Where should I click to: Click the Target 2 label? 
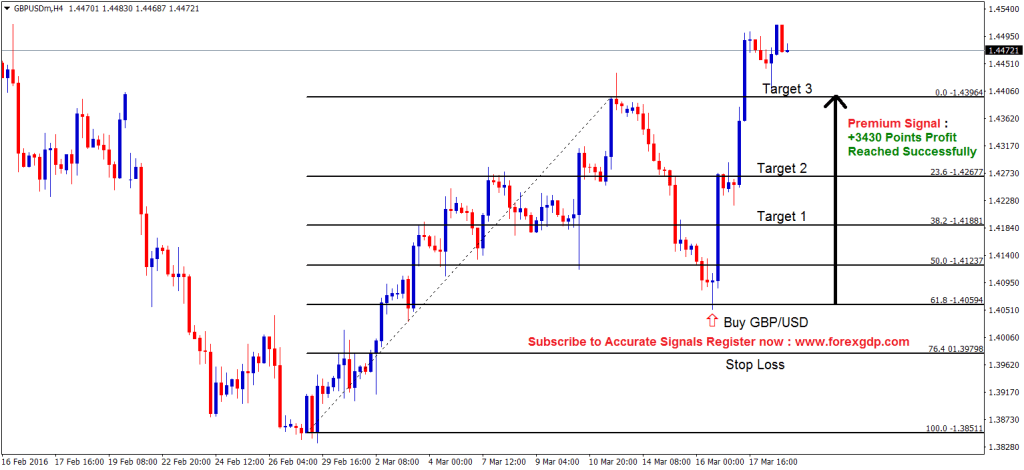pyautogui.click(x=782, y=168)
